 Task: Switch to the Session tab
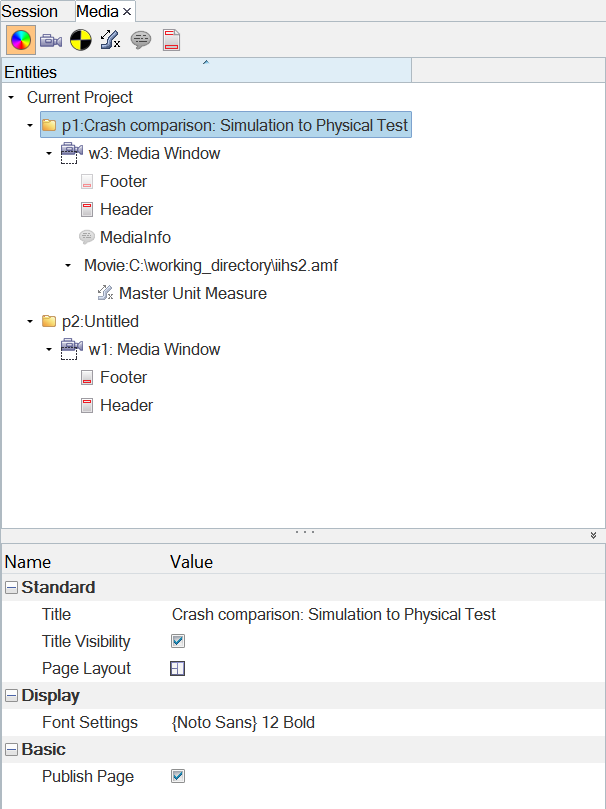pyautogui.click(x=30, y=11)
